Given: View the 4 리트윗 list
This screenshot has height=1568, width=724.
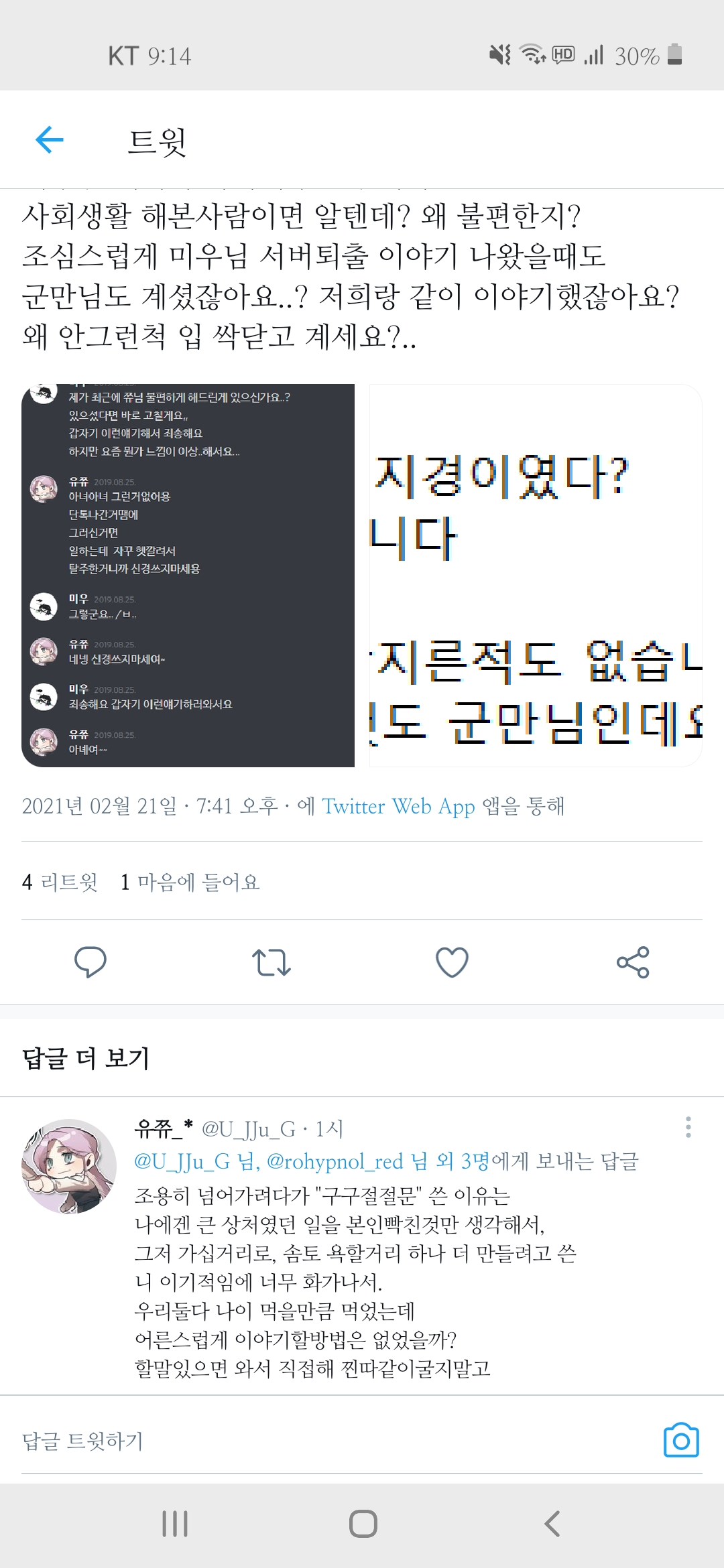Looking at the screenshot, I should click(x=60, y=882).
